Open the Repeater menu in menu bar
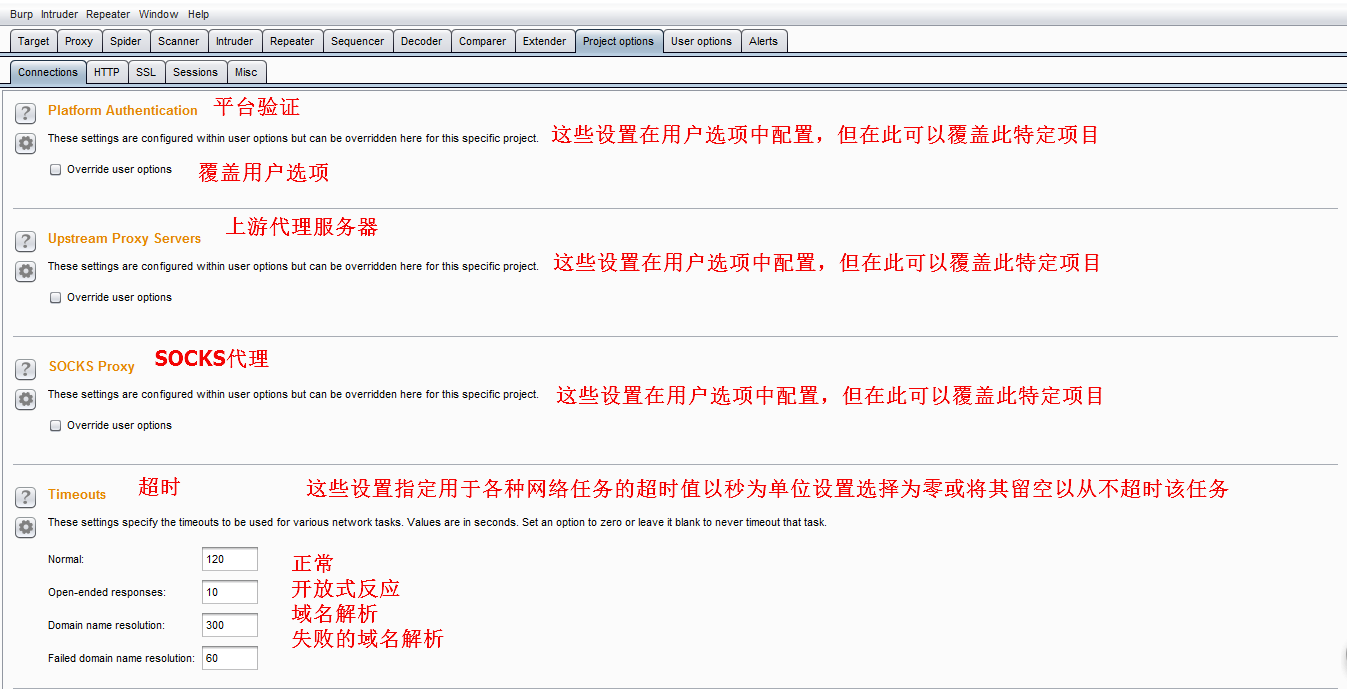Image resolution: width=1347 pixels, height=689 pixels. click(x=108, y=14)
